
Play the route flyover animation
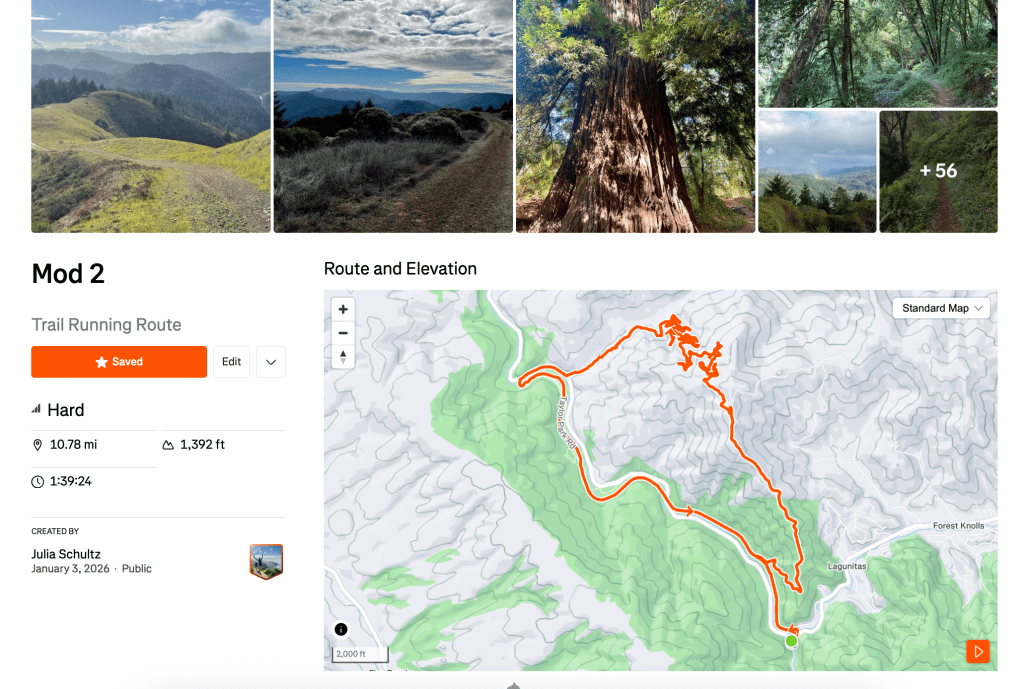coord(978,652)
